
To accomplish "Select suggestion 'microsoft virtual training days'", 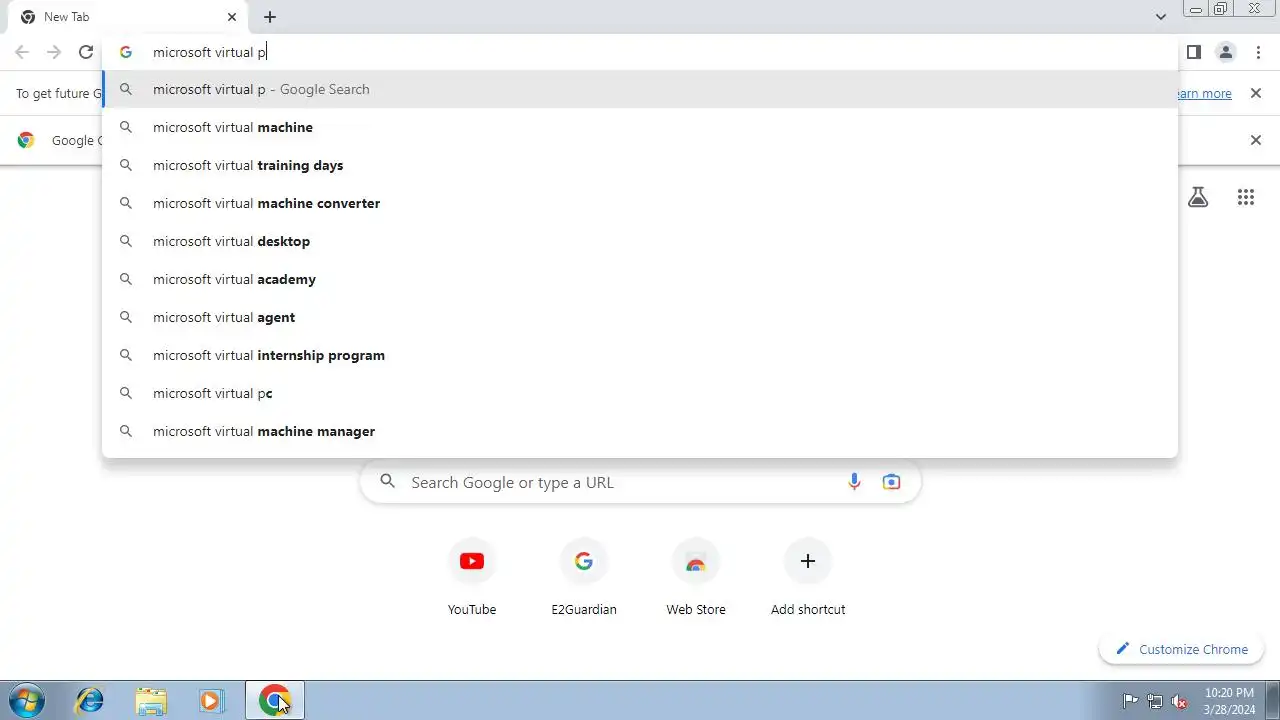I will click(640, 165).
